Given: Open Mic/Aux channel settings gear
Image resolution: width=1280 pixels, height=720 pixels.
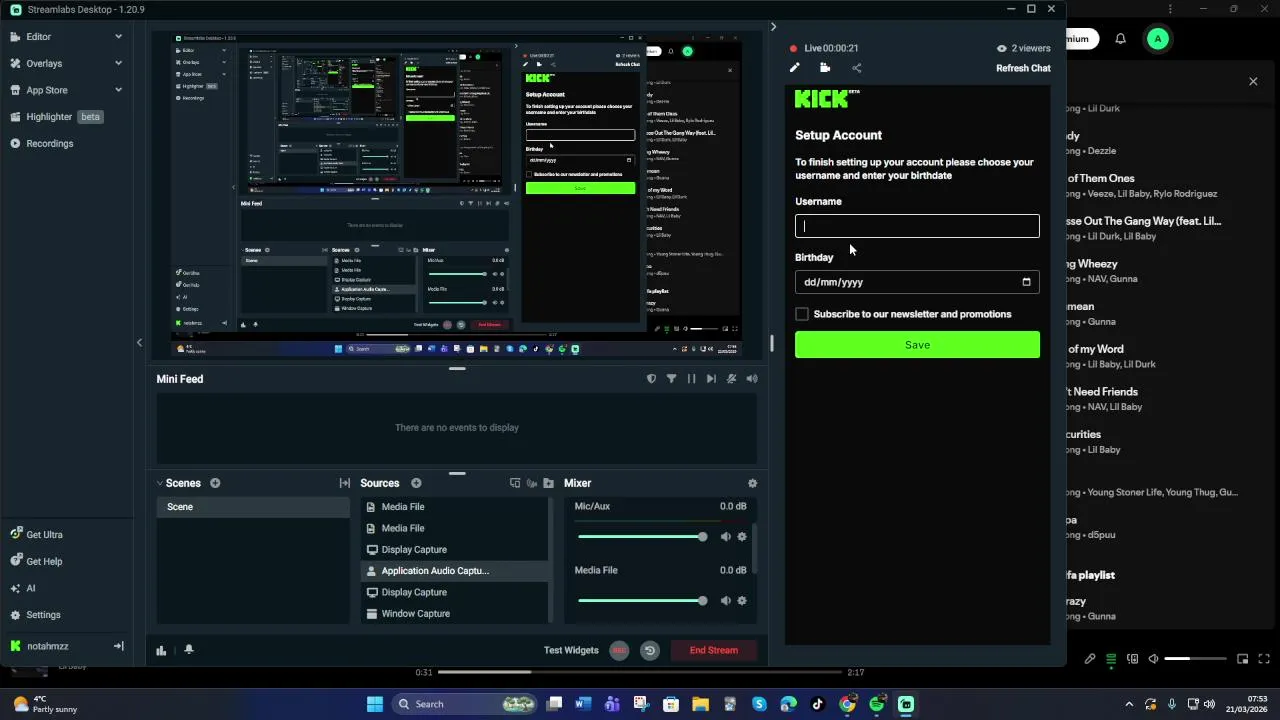Looking at the screenshot, I should click(742, 537).
